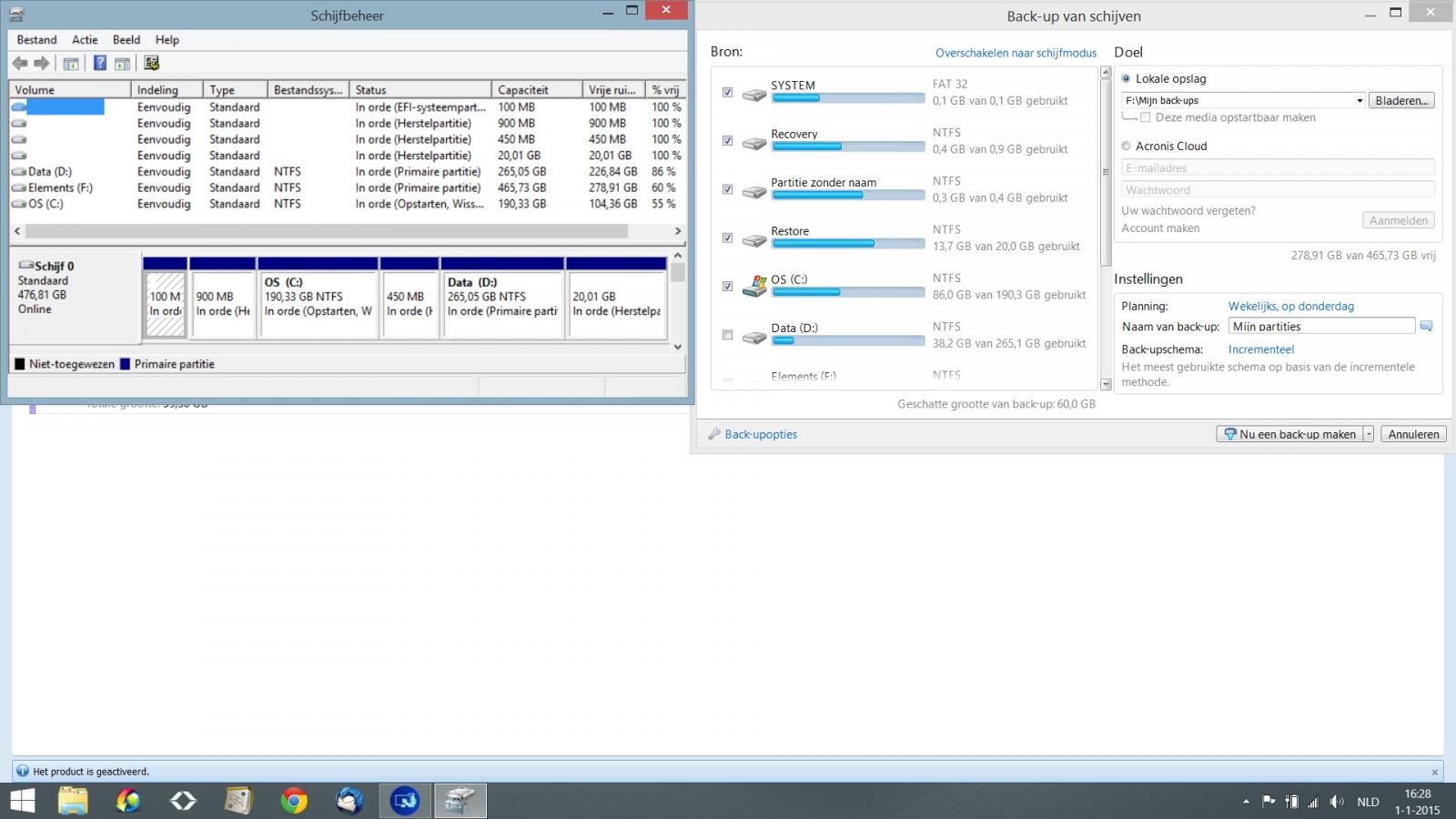
Task: Uncheck the Recovery partition checkbox
Action: 727,141
